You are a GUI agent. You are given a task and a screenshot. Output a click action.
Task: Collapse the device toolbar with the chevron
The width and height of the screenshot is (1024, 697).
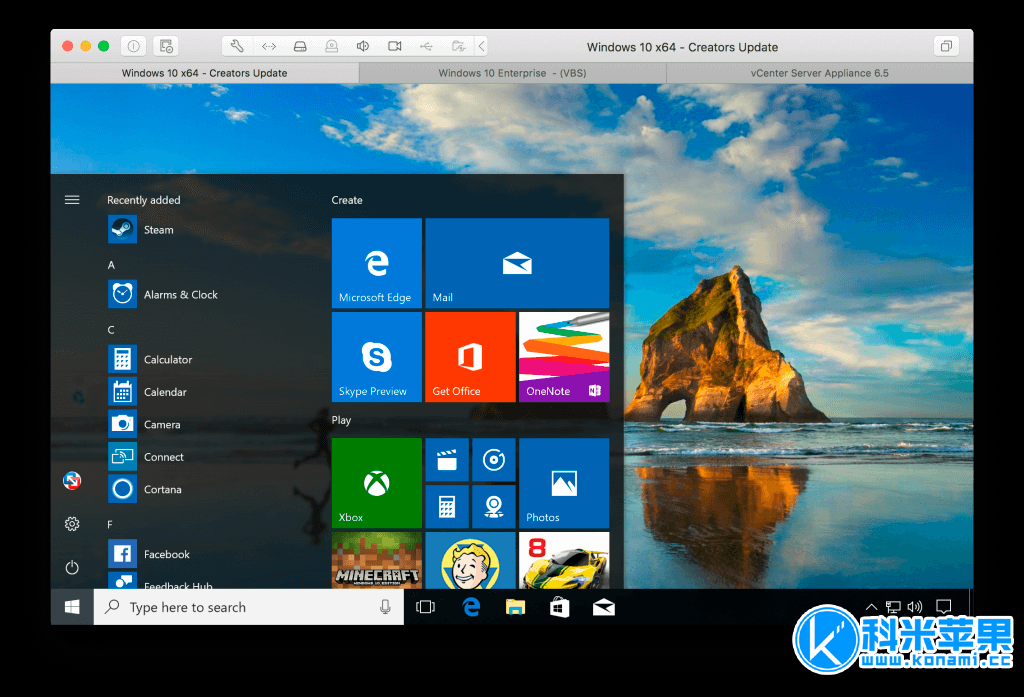coord(482,46)
